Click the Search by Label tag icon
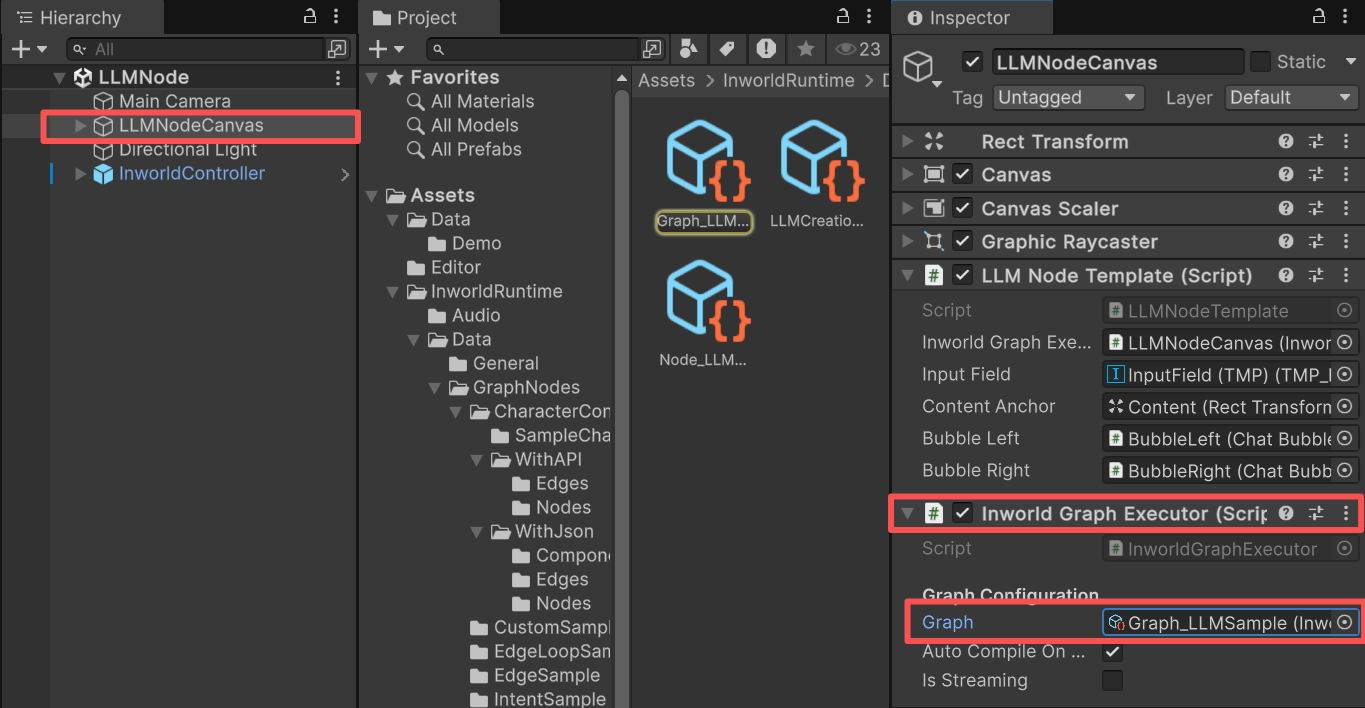Viewport: 1365px width, 708px height. coord(726,49)
